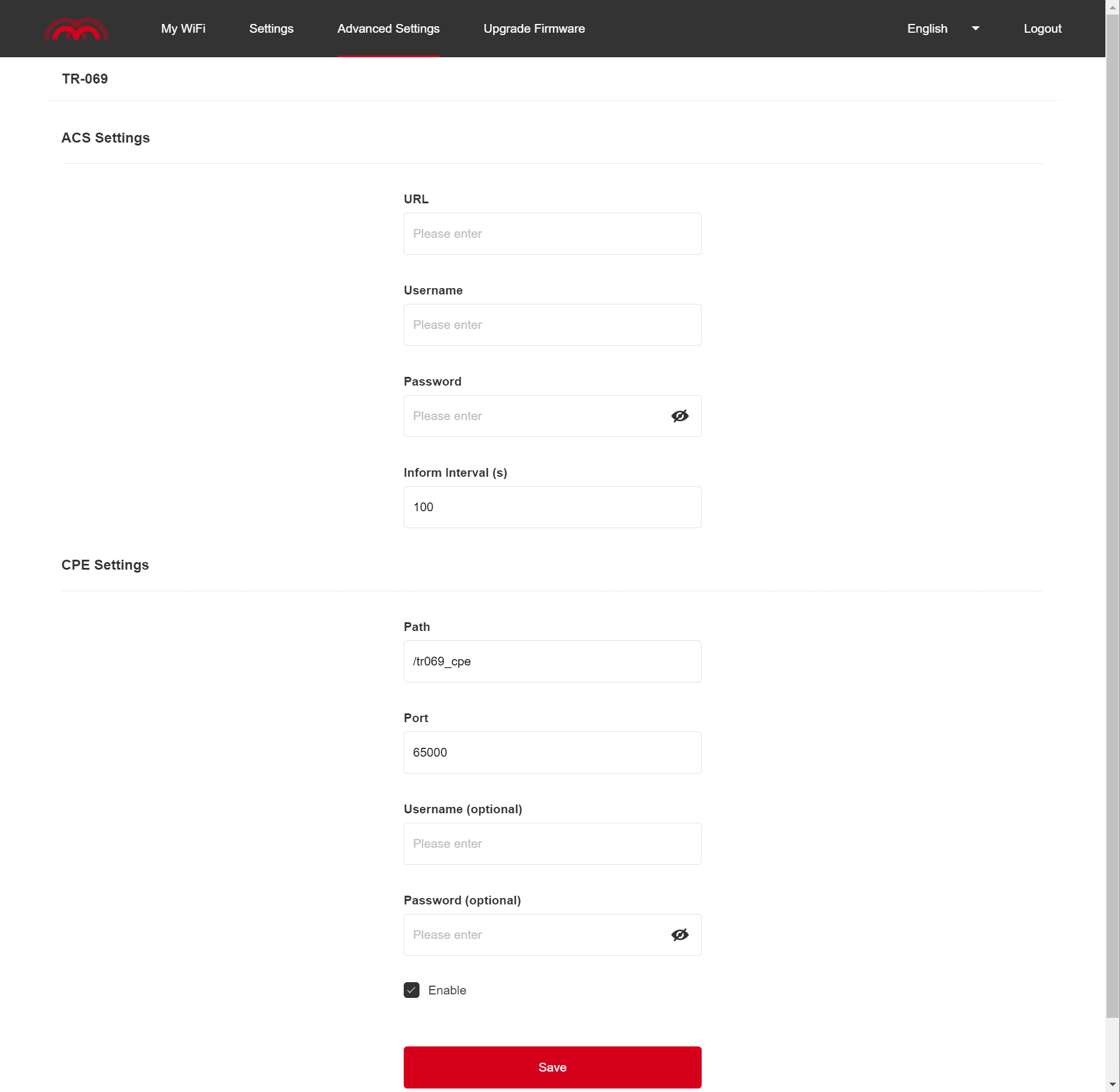Open the My WiFi tab

pyautogui.click(x=183, y=29)
